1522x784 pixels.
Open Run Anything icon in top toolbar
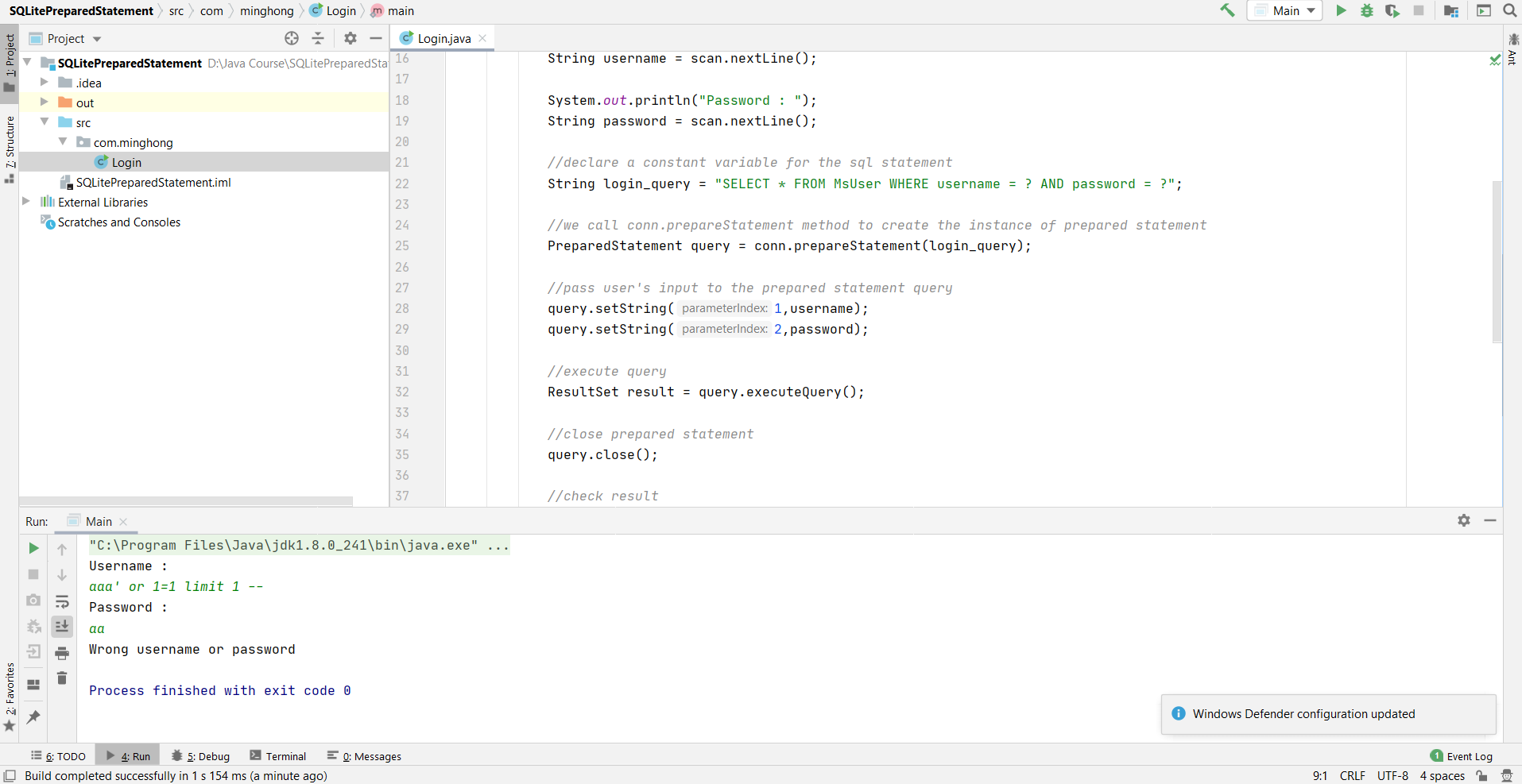(1484, 10)
